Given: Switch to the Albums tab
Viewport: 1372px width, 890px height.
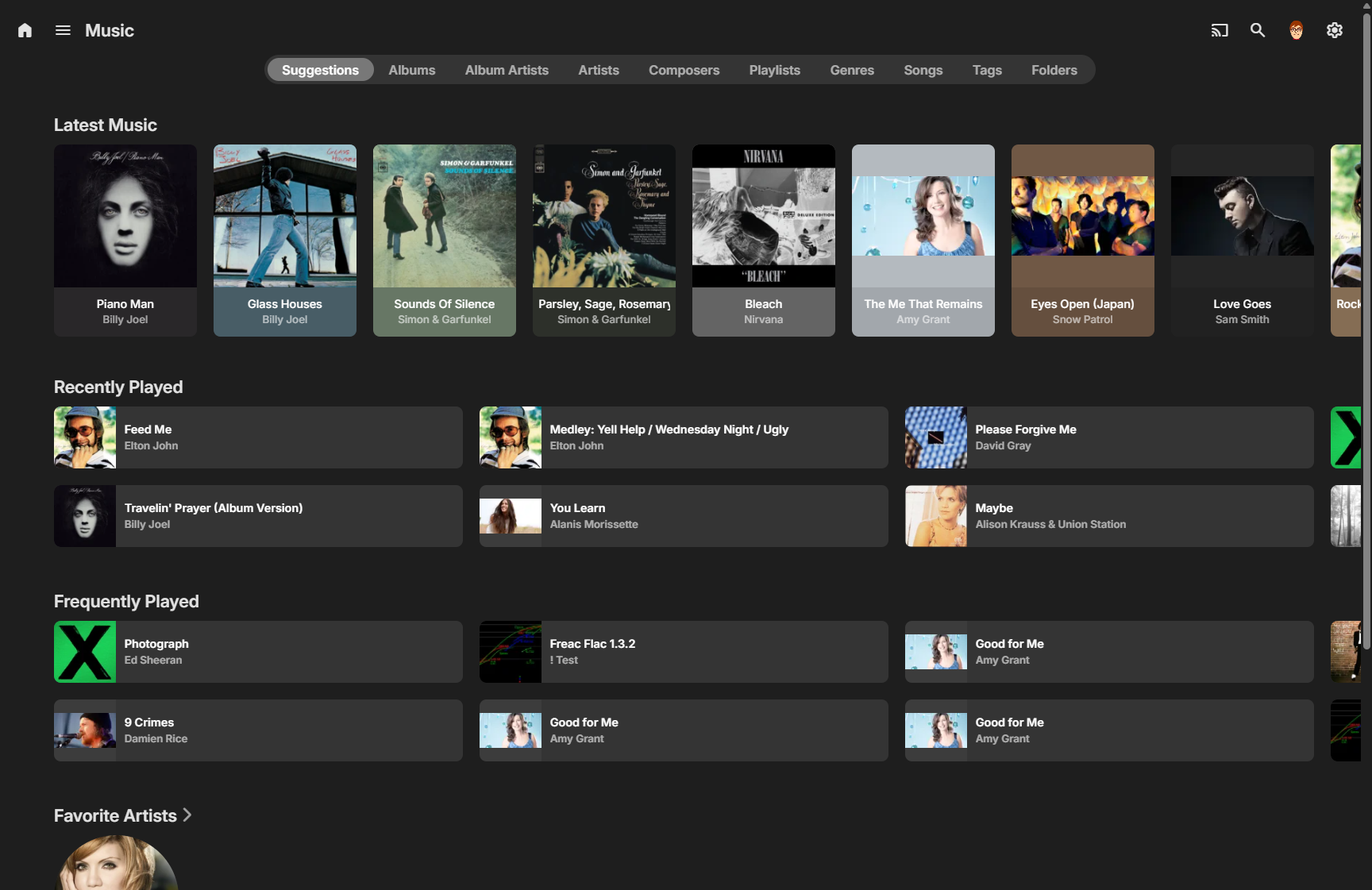Looking at the screenshot, I should pyautogui.click(x=411, y=70).
